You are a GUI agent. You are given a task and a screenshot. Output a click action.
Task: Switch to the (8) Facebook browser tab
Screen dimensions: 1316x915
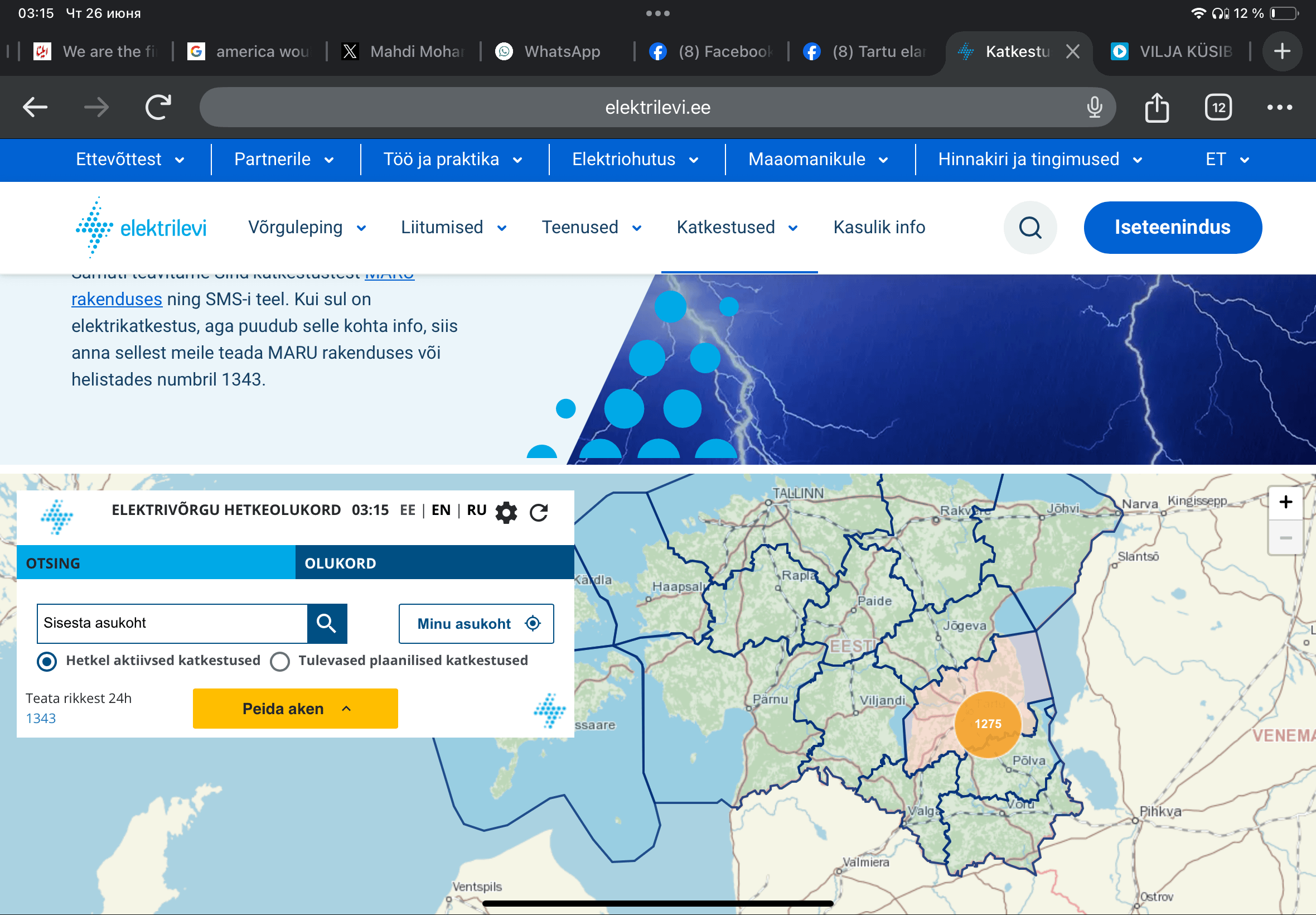711,51
